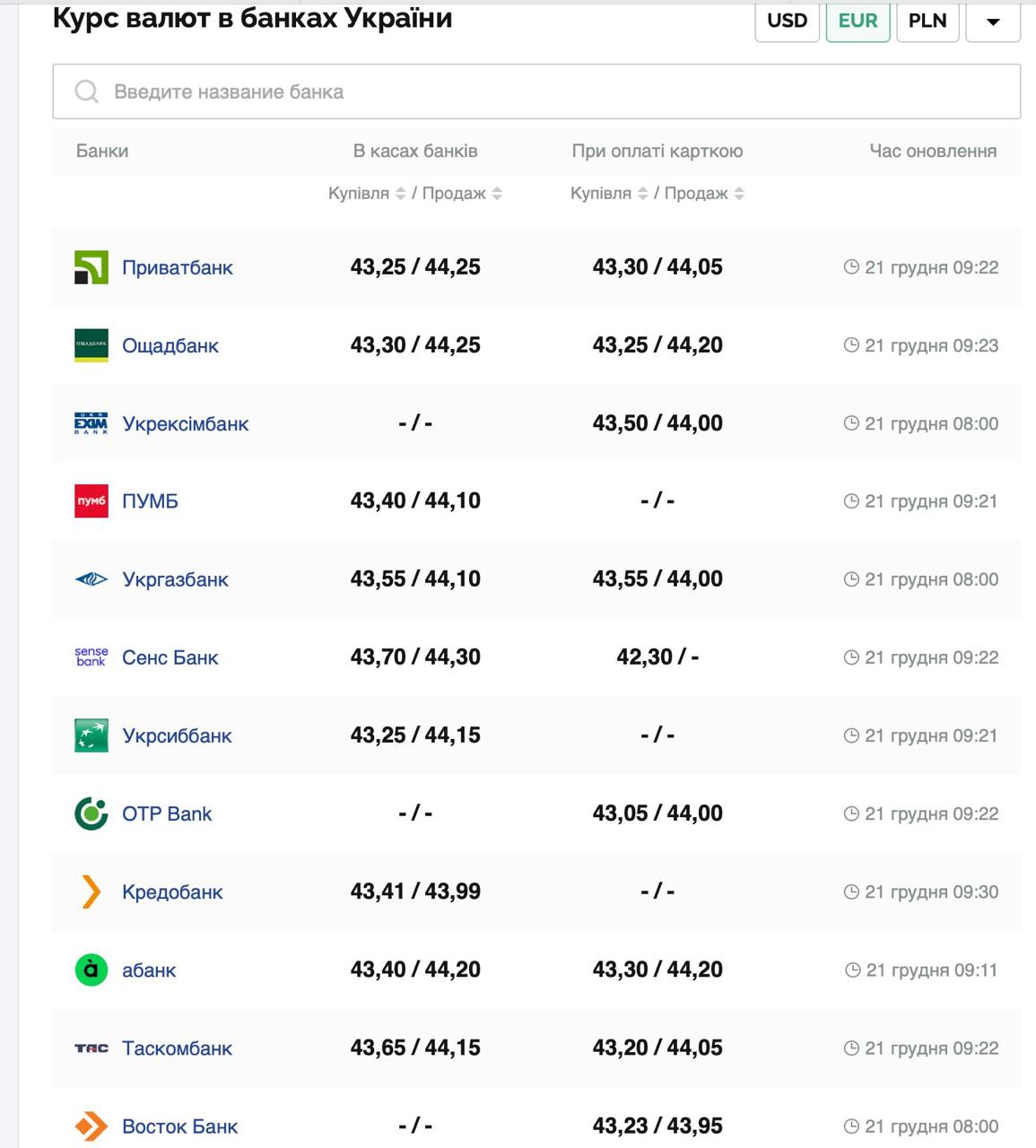Click the Sense Bank logo icon
The width and height of the screenshot is (1036, 1148).
(91, 657)
